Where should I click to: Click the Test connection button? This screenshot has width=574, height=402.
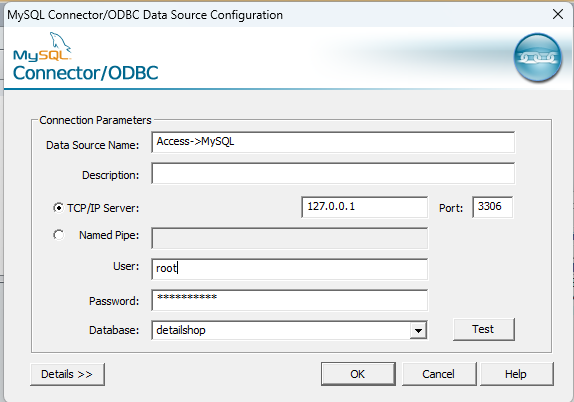tap(483, 329)
